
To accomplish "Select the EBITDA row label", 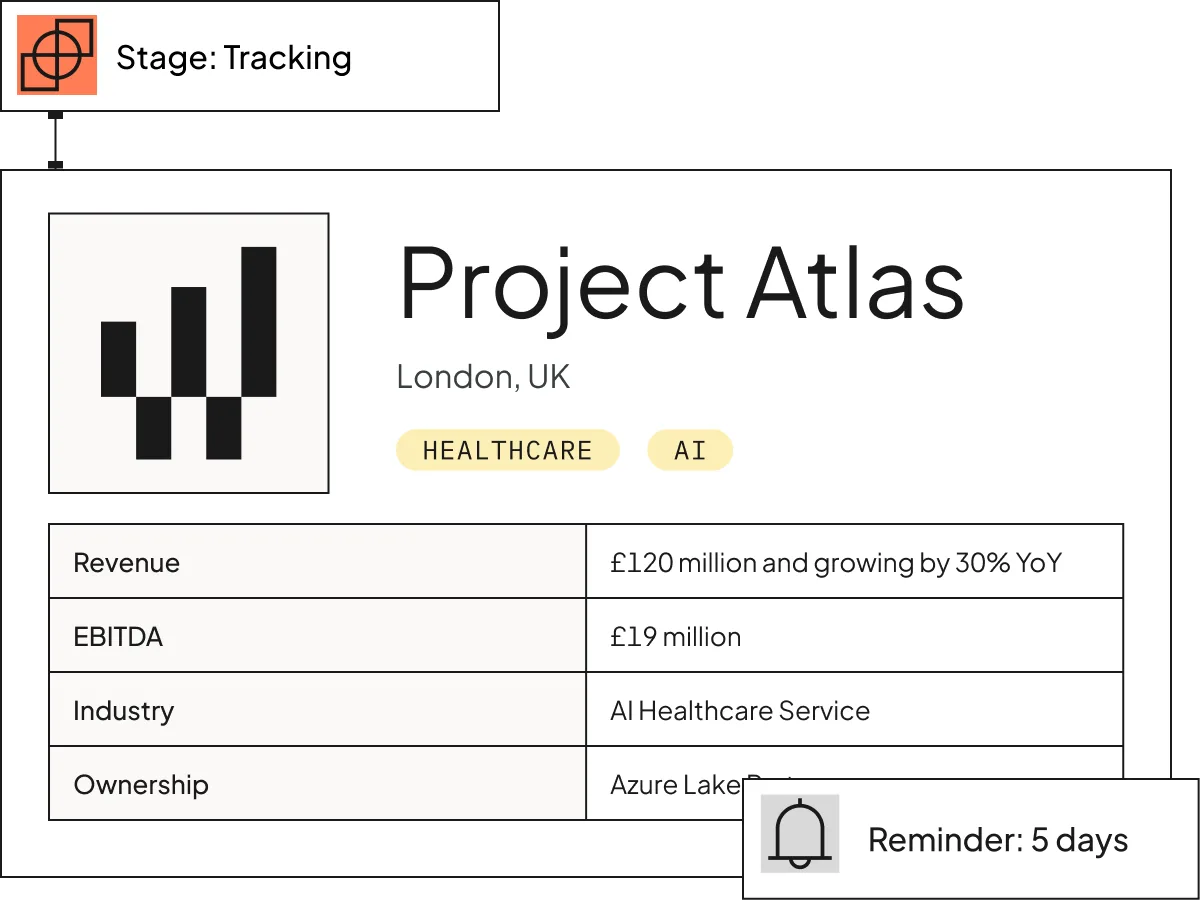I will [318, 636].
